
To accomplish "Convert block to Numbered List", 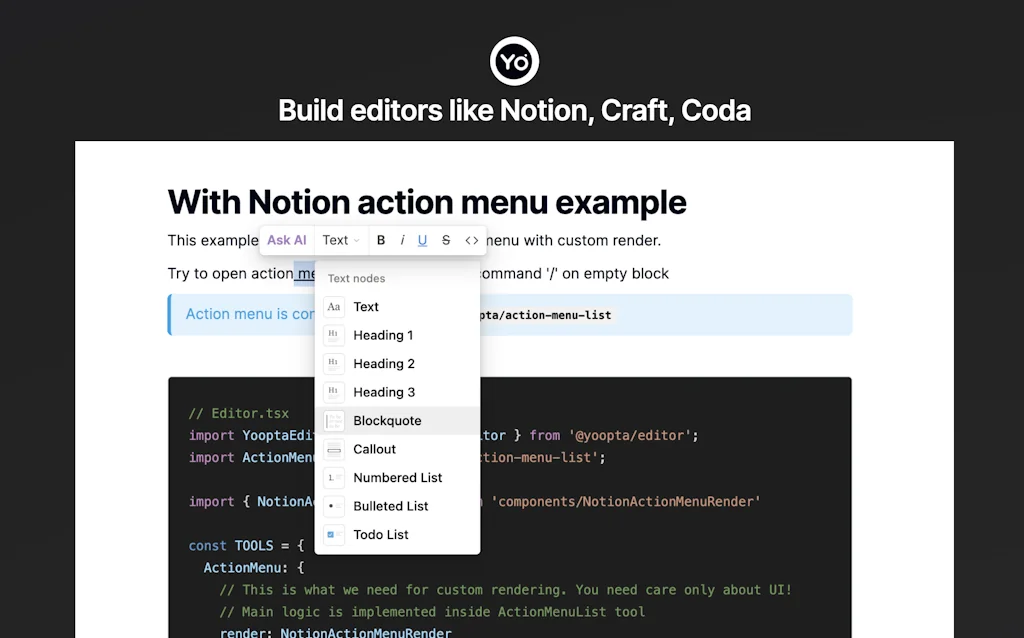I will (397, 478).
